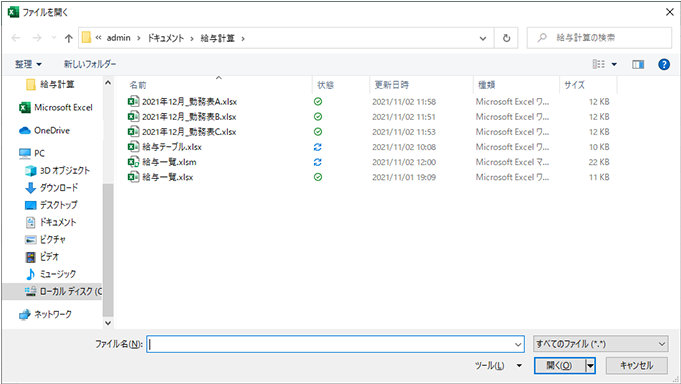Open 3D オブジェクト in navigation pane
Screen dimensions: 681x384
[57, 171]
